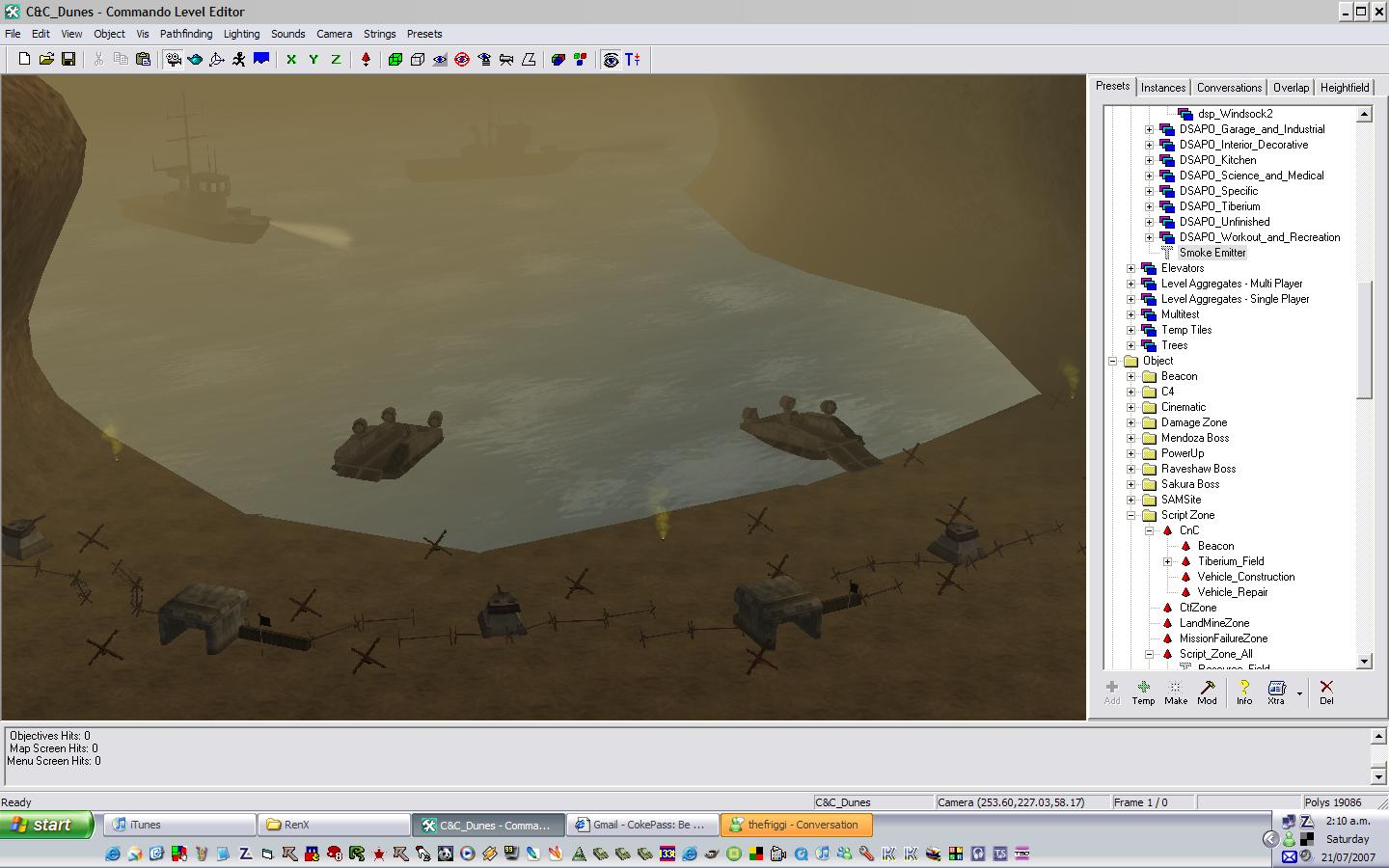The image size is (1389, 868).
Task: Select the Vehicle_Construction script zone
Action: pos(1245,577)
